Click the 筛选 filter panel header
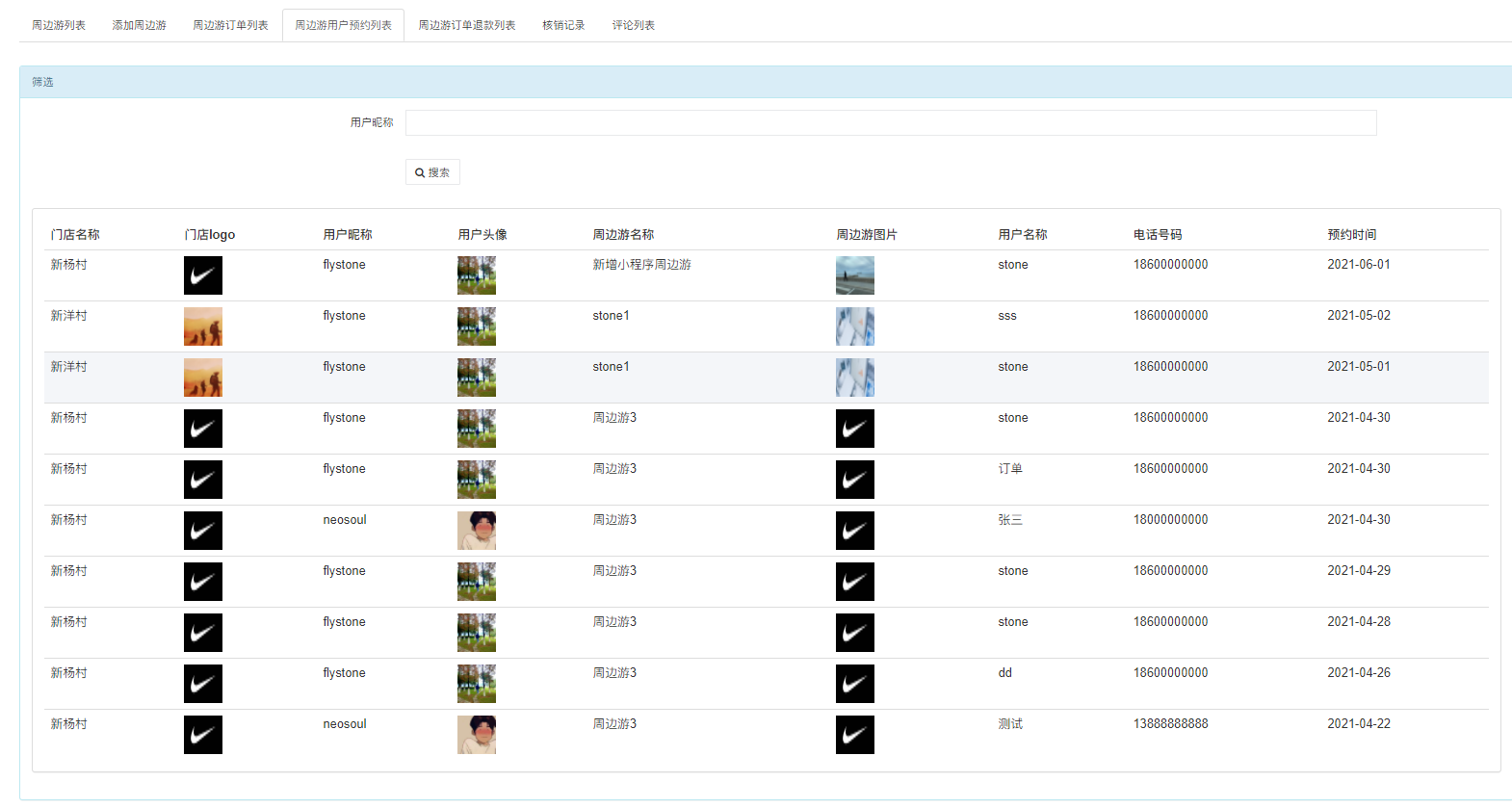 [x=766, y=82]
